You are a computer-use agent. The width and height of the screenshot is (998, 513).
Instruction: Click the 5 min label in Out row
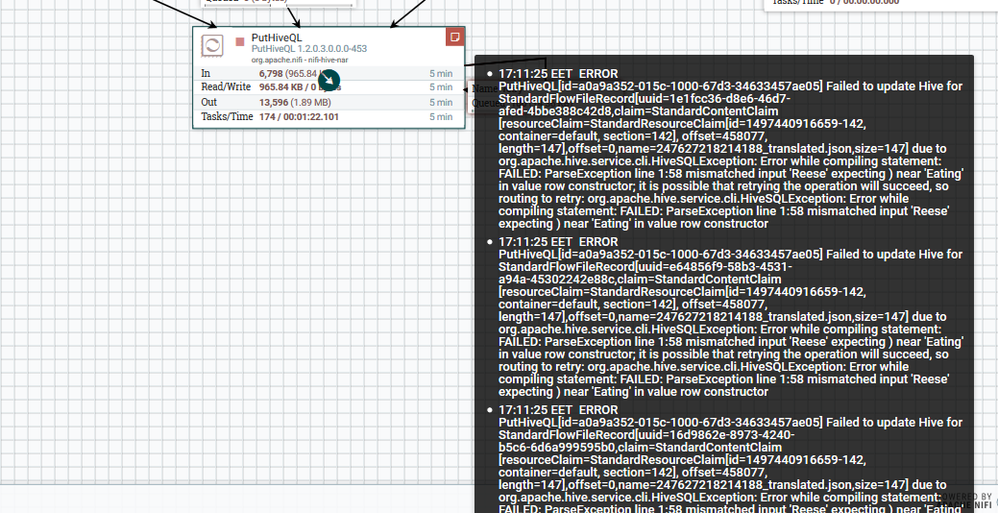tap(440, 102)
